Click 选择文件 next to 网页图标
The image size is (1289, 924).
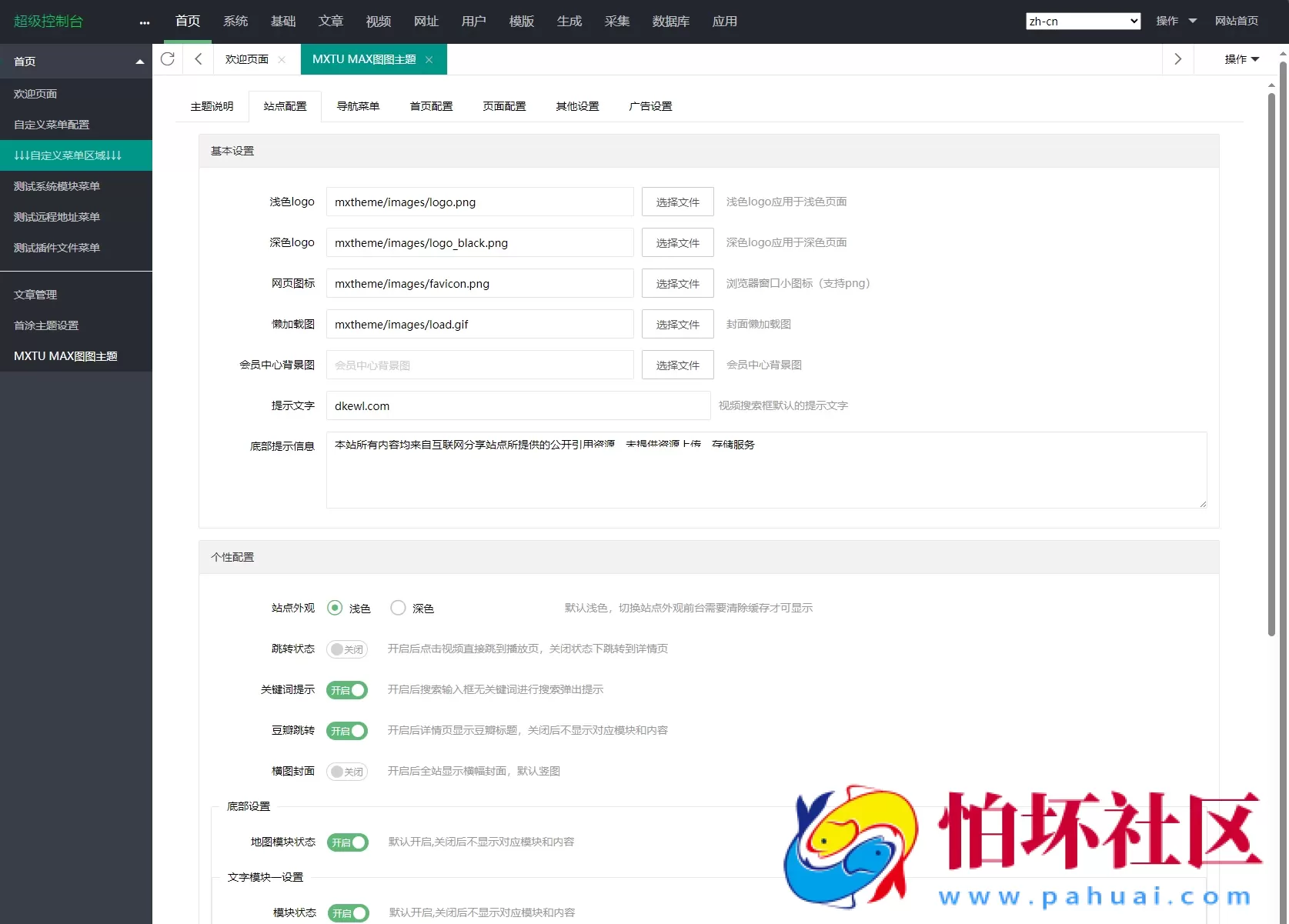677,283
